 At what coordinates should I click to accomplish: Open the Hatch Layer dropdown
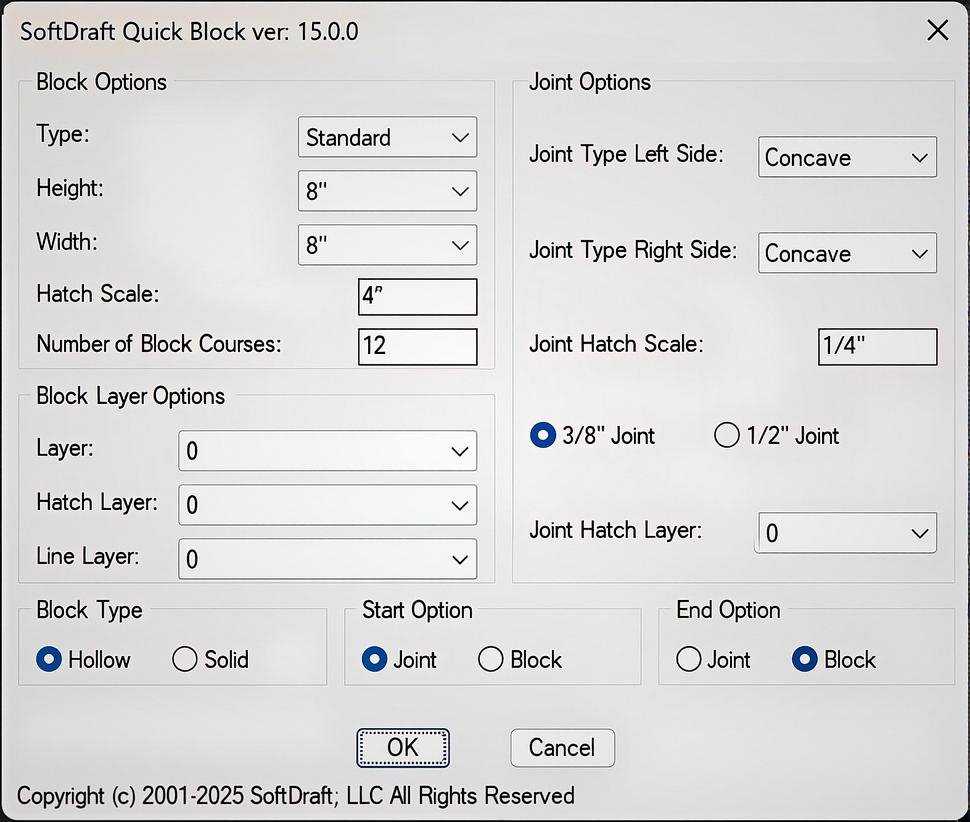(327, 505)
